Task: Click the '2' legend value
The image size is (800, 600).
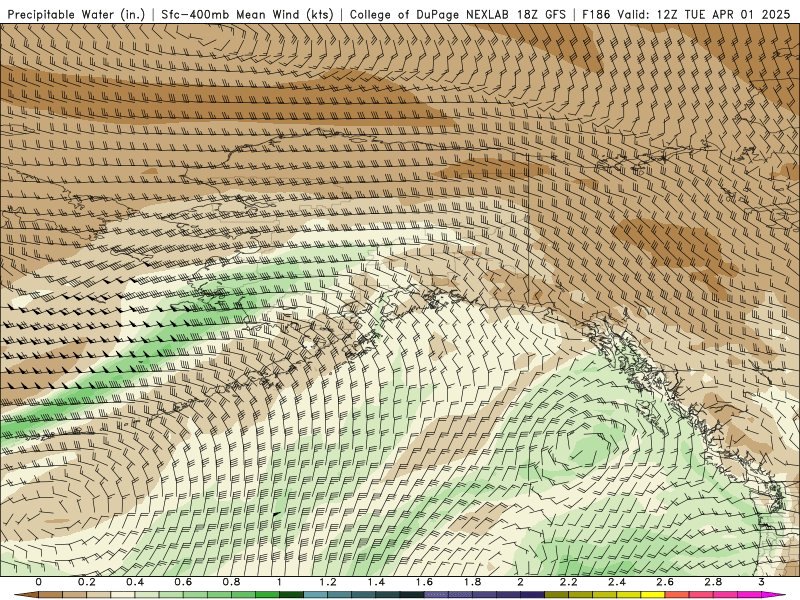Action: pyautogui.click(x=520, y=582)
